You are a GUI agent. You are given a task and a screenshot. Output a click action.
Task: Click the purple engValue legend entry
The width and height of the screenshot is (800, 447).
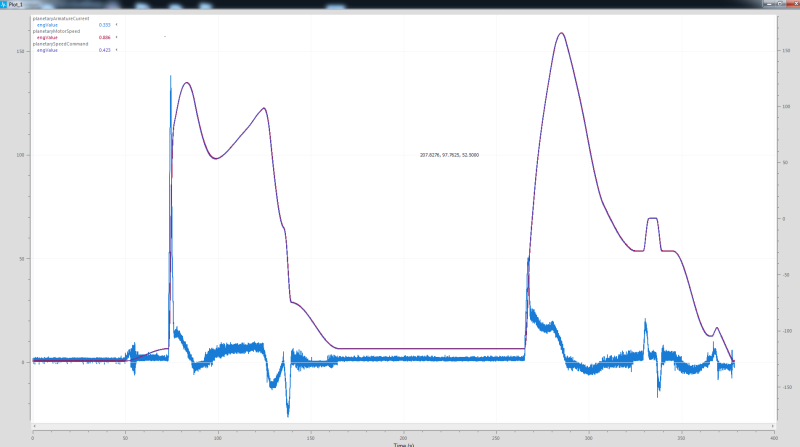pos(47,51)
